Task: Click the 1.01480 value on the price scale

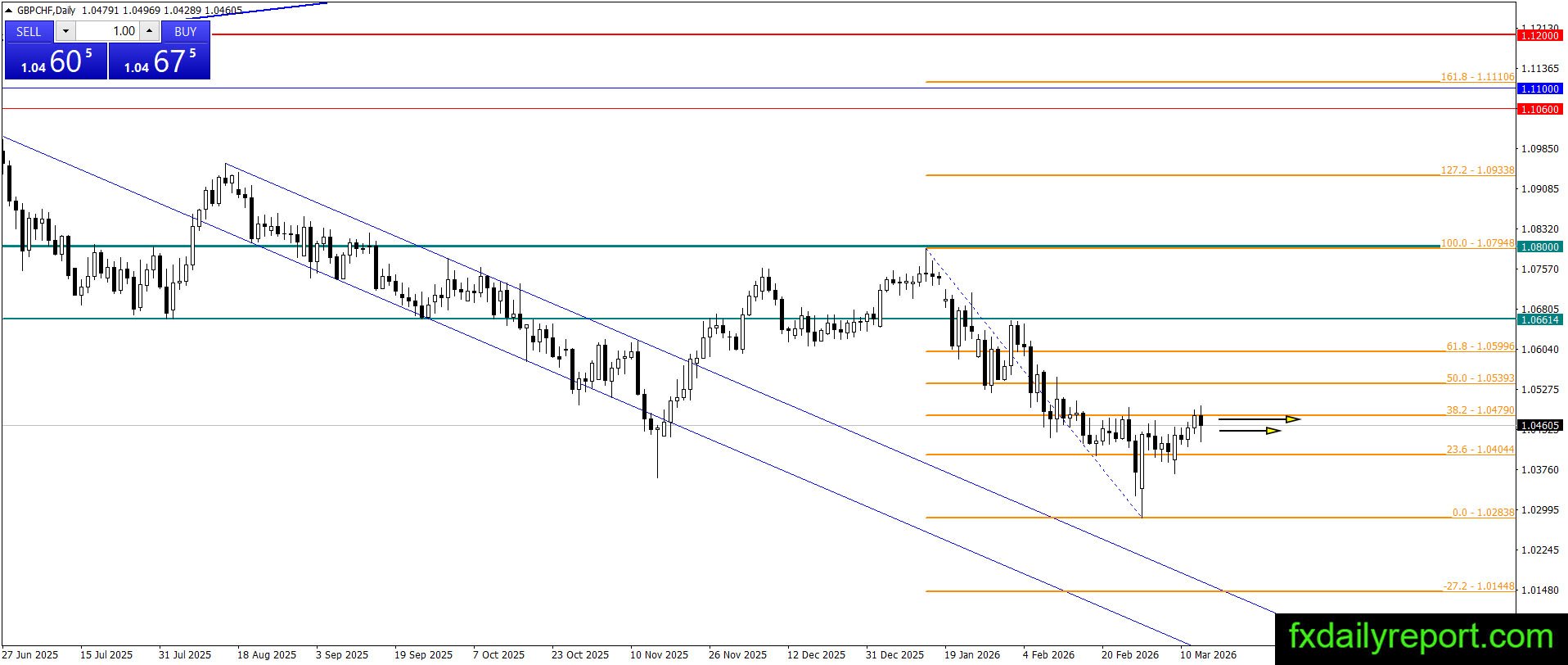Action: (1539, 590)
